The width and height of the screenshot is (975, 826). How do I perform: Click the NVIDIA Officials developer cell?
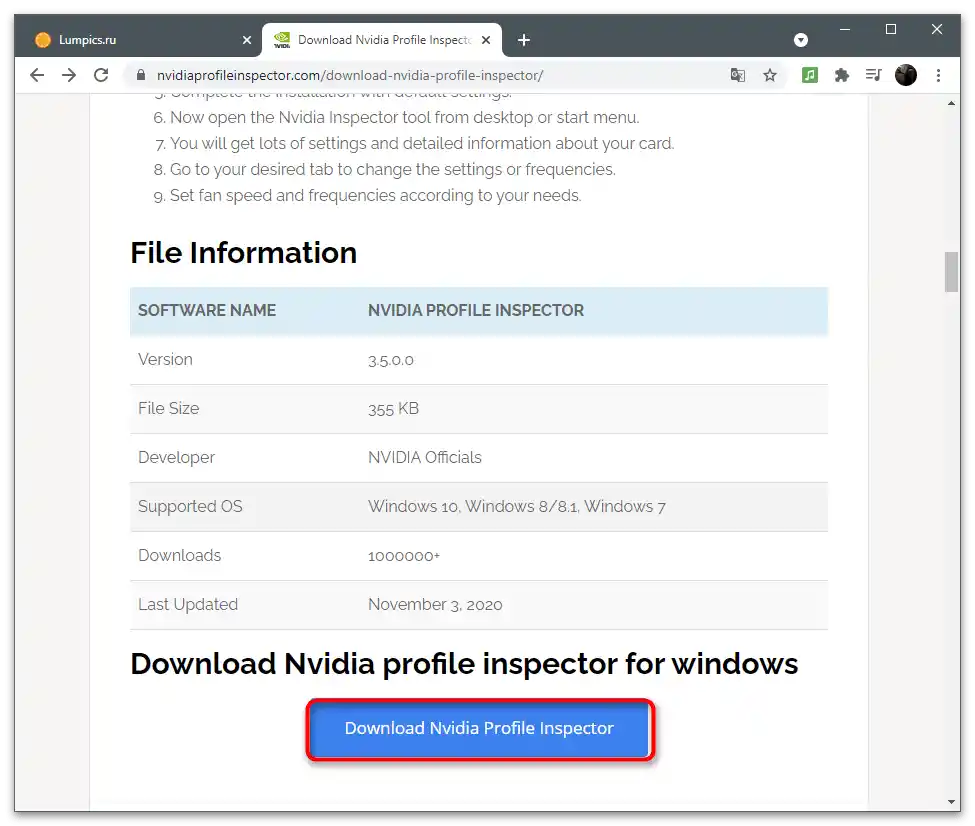click(x=425, y=458)
